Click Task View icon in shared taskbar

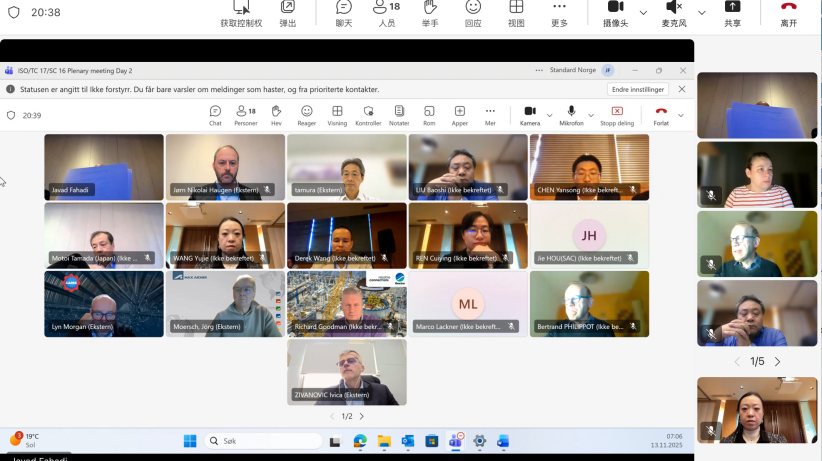click(335, 442)
